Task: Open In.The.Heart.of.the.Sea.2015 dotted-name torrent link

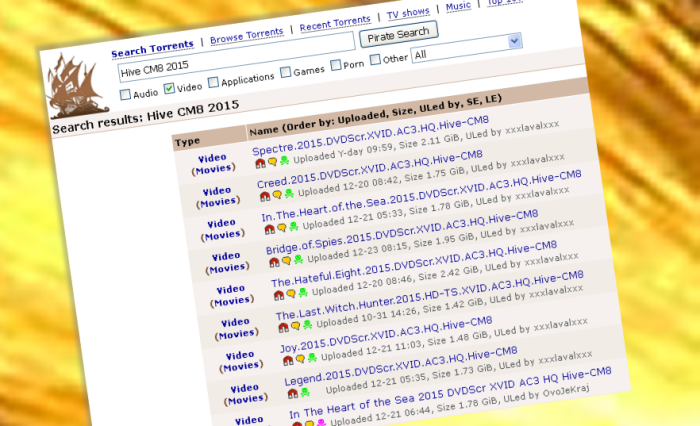Action: click(x=421, y=195)
